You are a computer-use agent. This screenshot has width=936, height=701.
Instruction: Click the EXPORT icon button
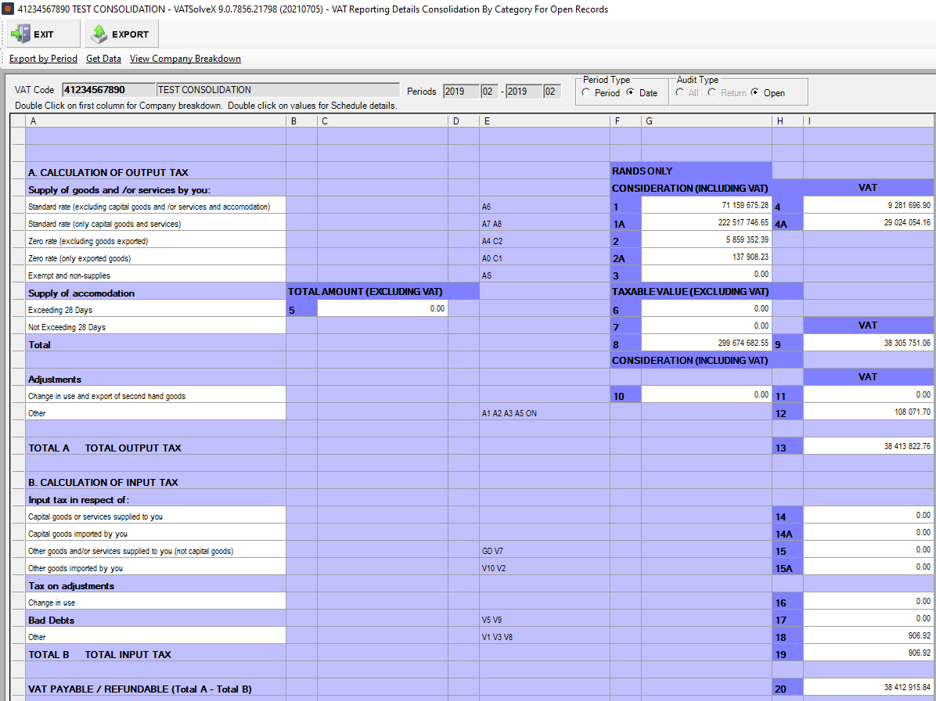click(x=120, y=34)
